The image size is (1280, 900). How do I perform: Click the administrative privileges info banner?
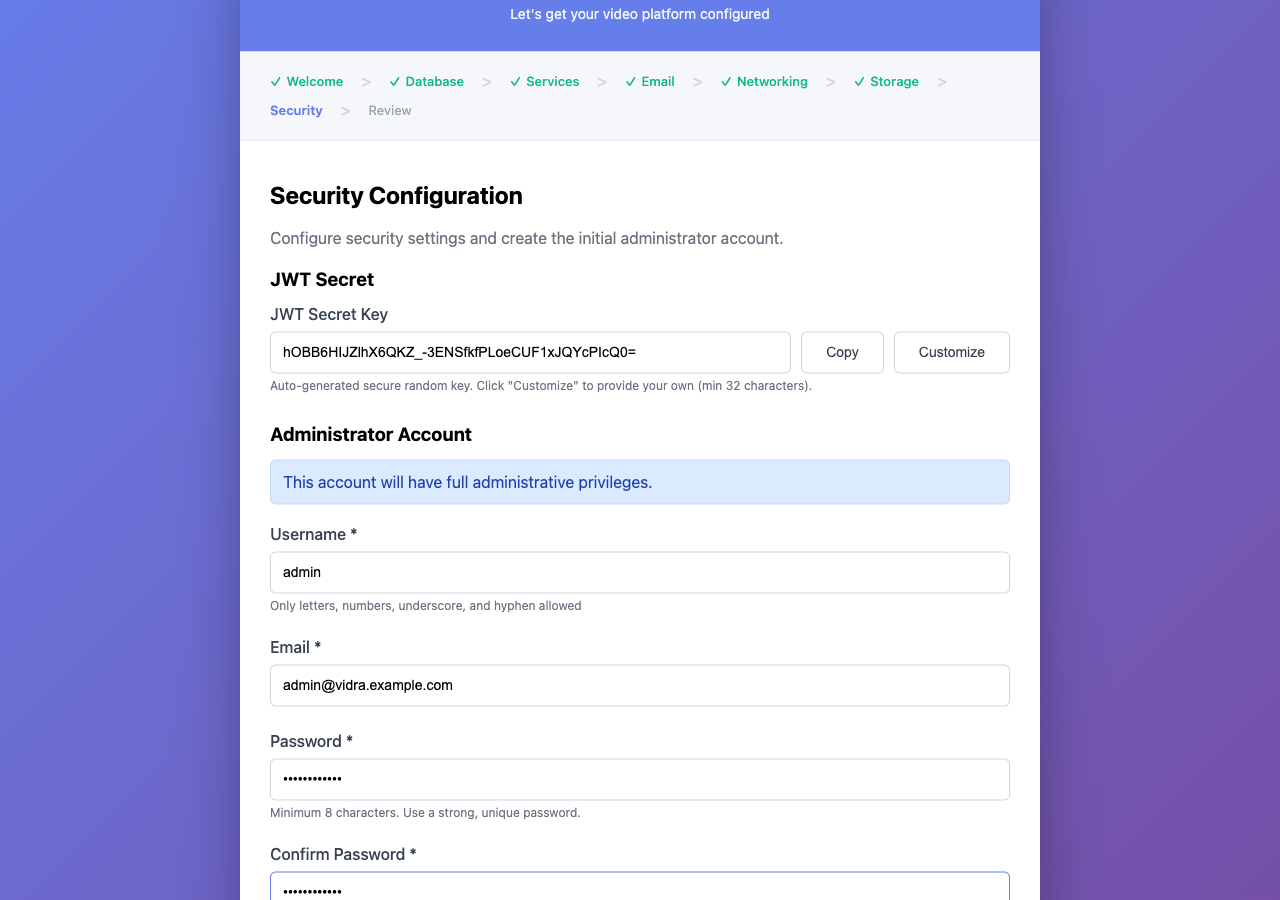(x=640, y=482)
